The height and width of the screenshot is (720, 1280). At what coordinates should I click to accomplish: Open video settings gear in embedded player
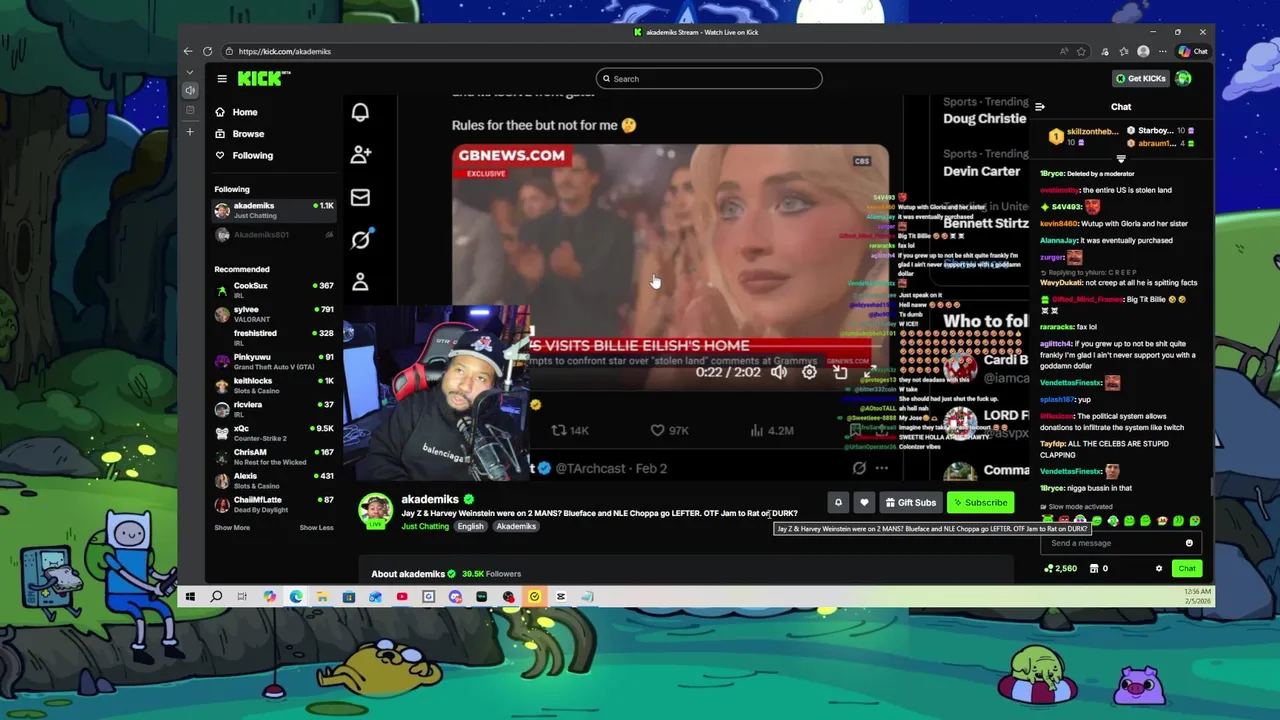809,372
